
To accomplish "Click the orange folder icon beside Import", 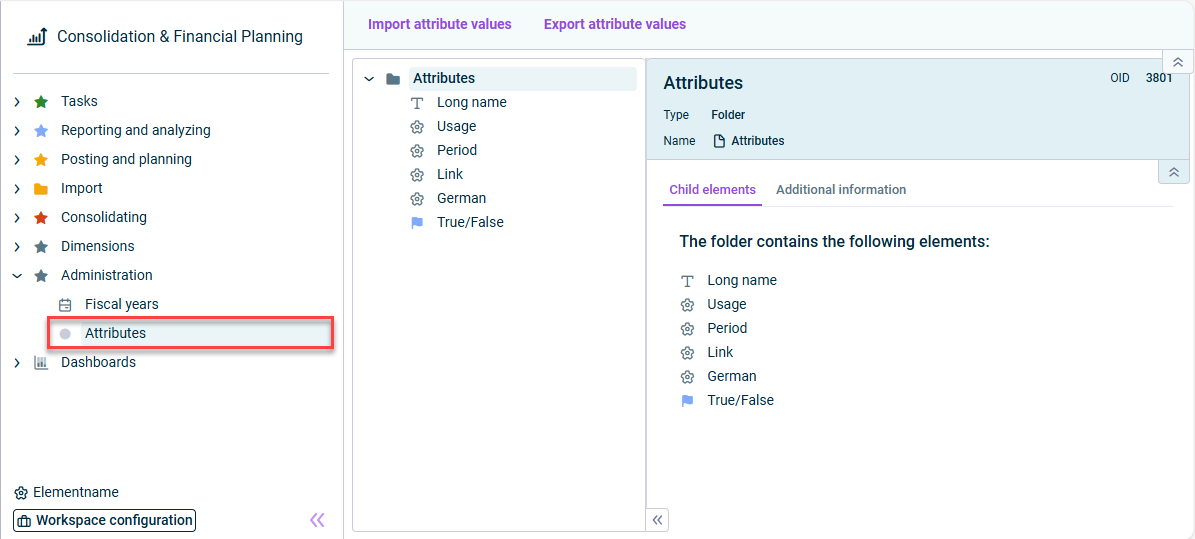I will pos(41,189).
